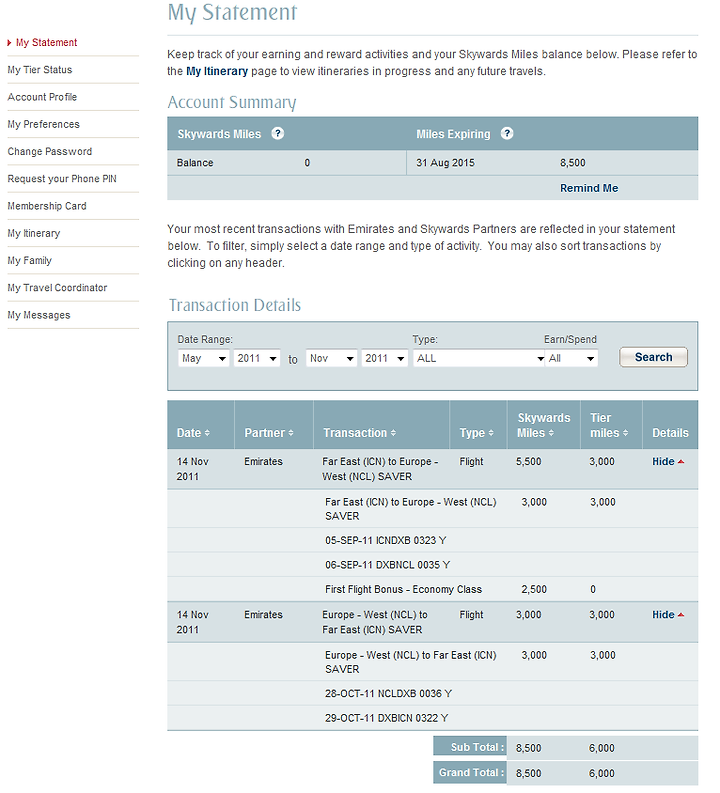Sort by the Skywards Miles column header
This screenshot has height=793, width=720.
tap(544, 425)
